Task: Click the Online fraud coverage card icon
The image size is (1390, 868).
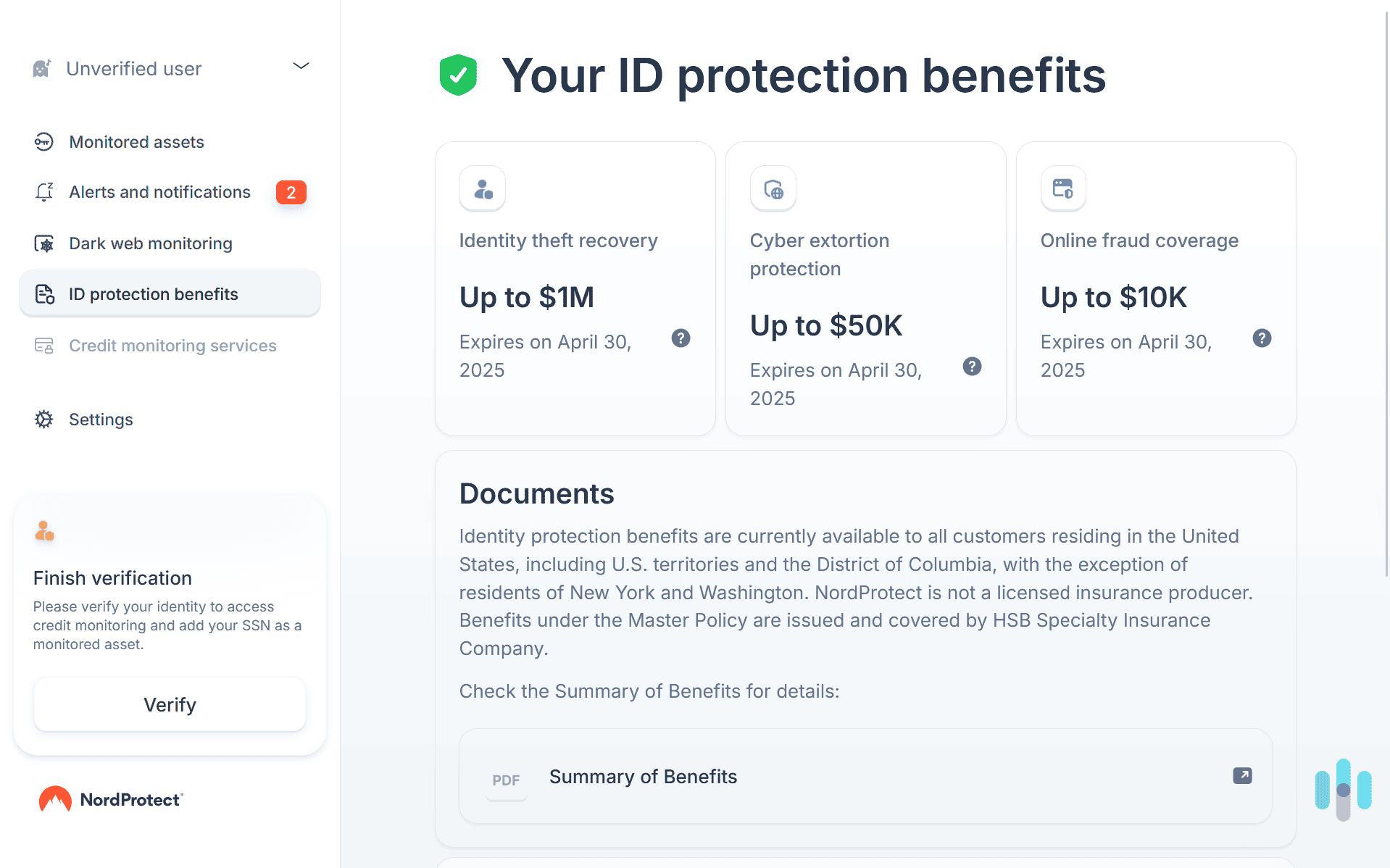Action: (1062, 188)
